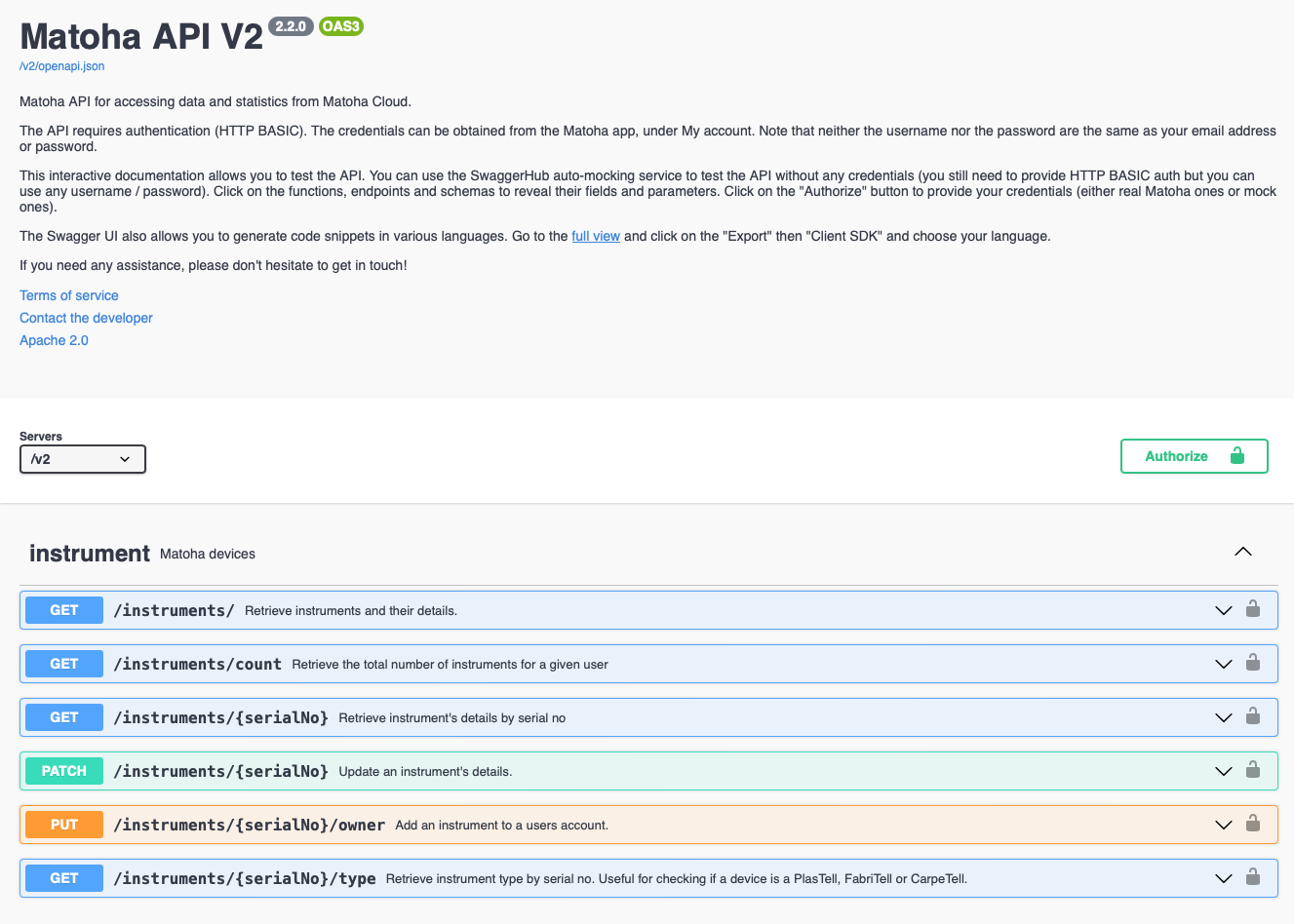Open the /v2/openapi.json link
Viewport: 1294px width, 924px height.
[62, 66]
